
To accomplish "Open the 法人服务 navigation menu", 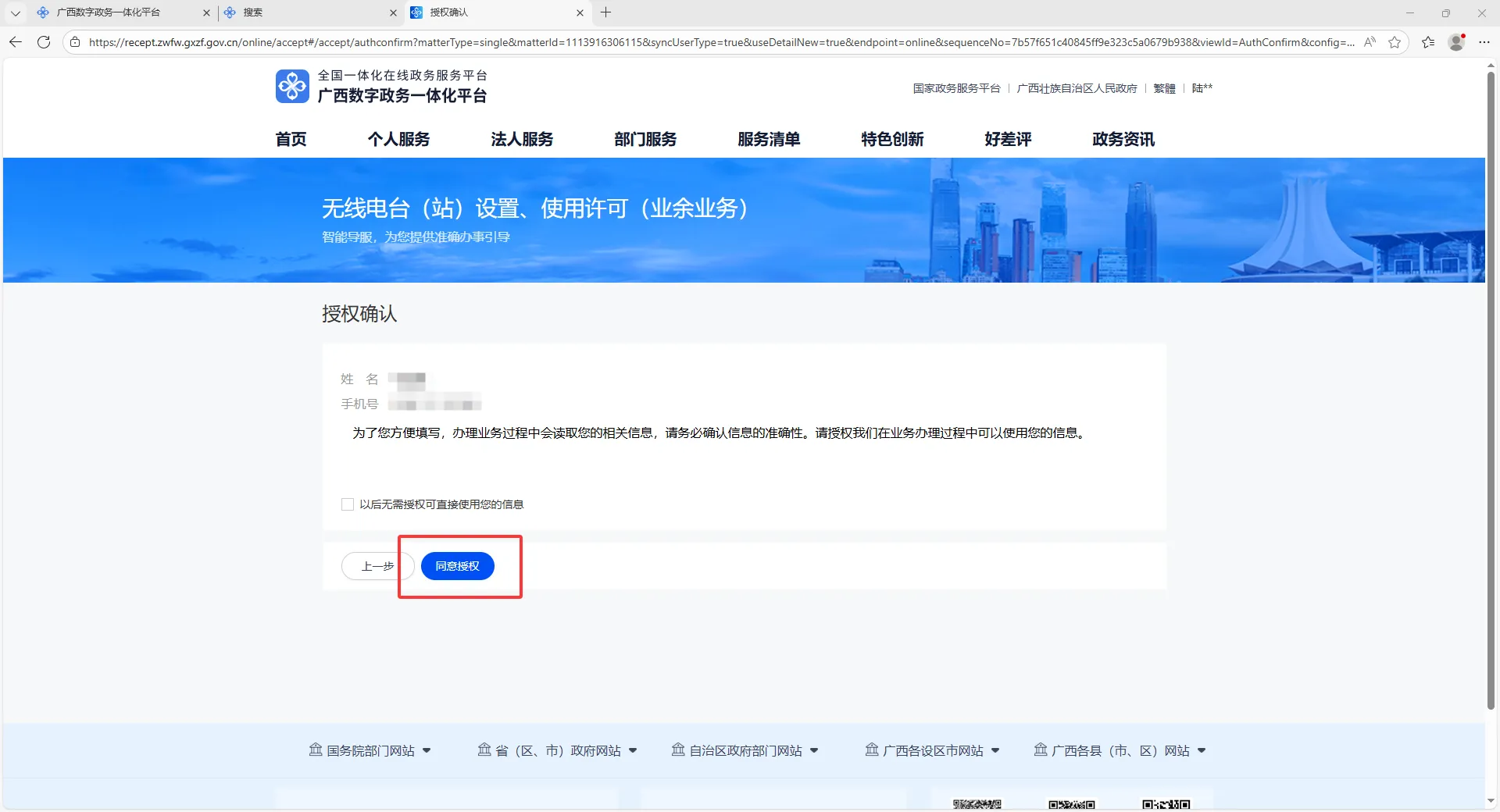I will pos(521,139).
